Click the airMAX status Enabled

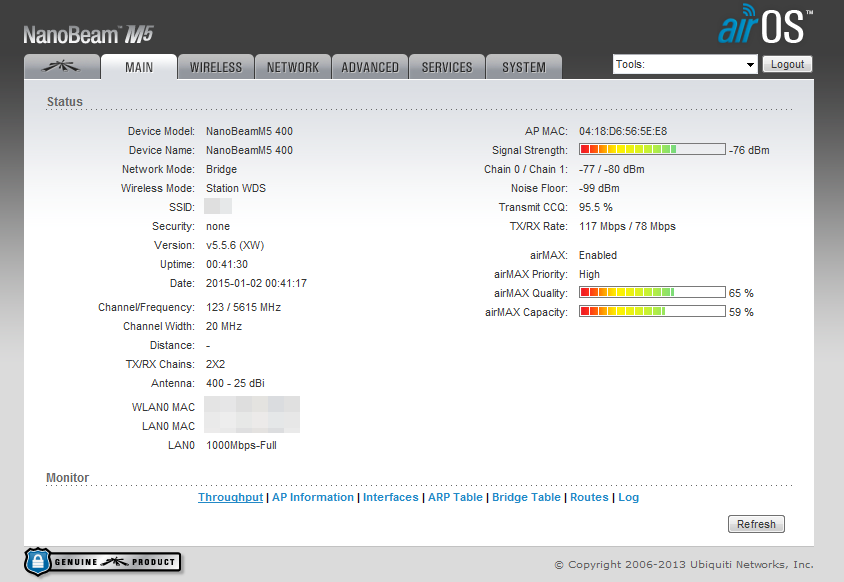click(598, 255)
